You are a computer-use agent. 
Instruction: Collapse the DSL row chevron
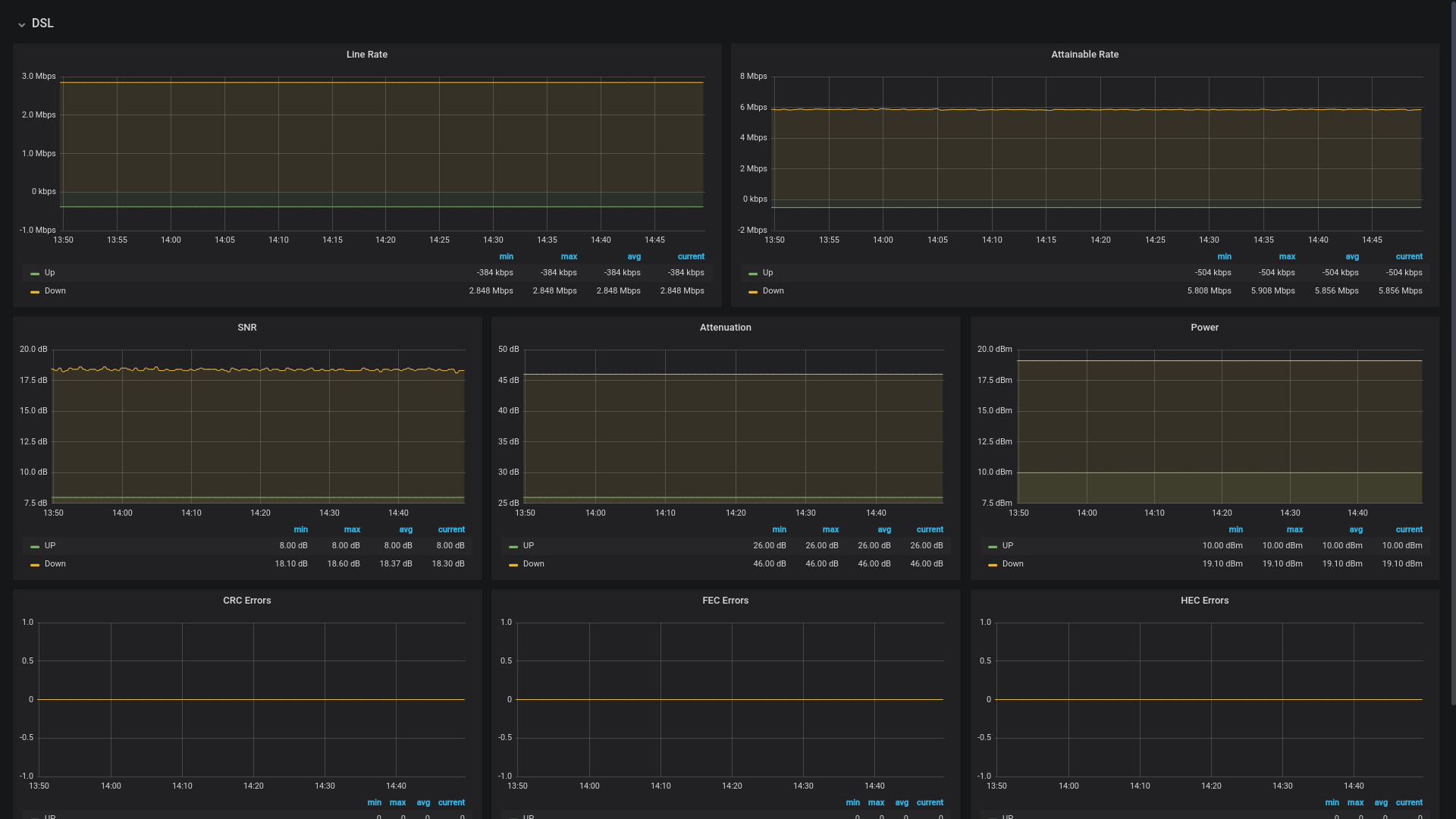tap(21, 24)
